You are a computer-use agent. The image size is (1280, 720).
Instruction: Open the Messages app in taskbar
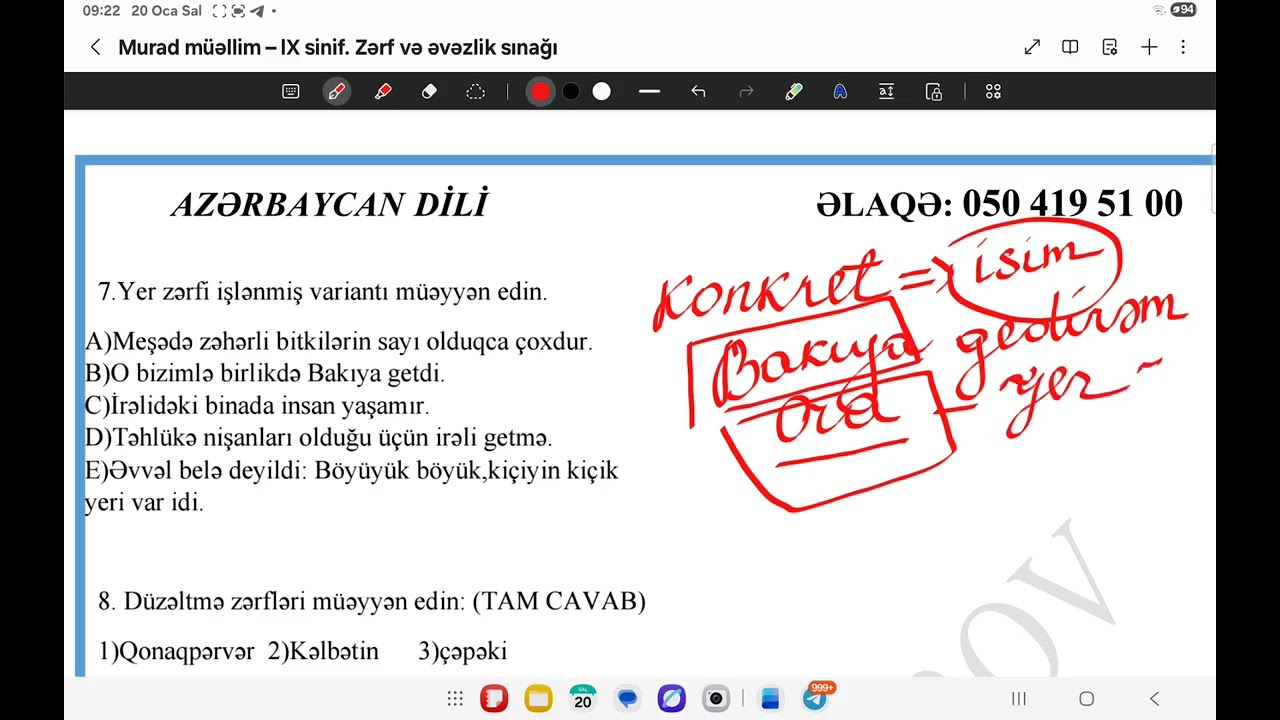pos(627,698)
